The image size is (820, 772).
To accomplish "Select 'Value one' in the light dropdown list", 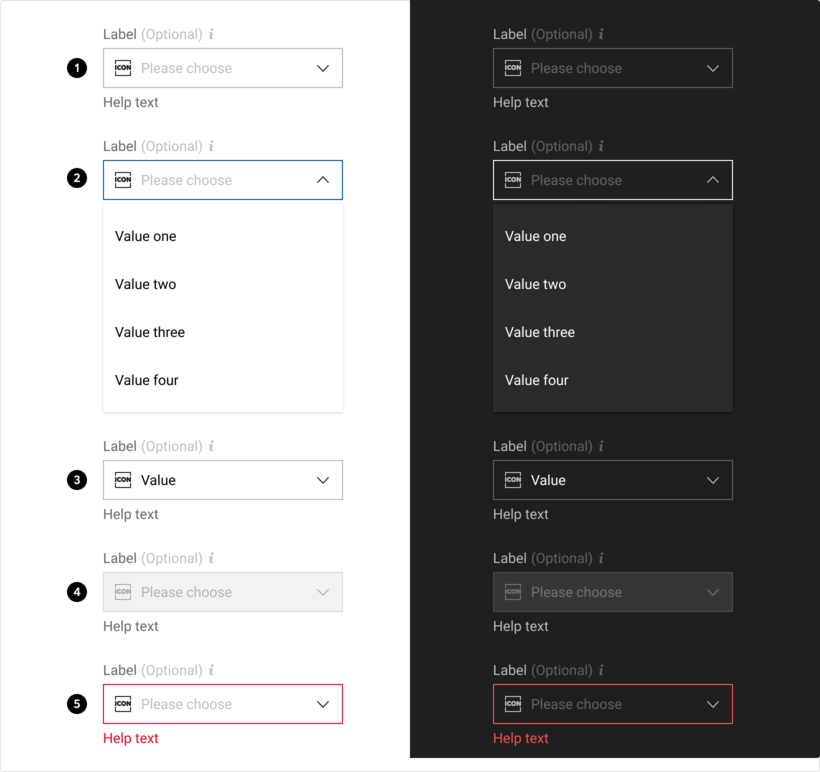I will [x=146, y=236].
